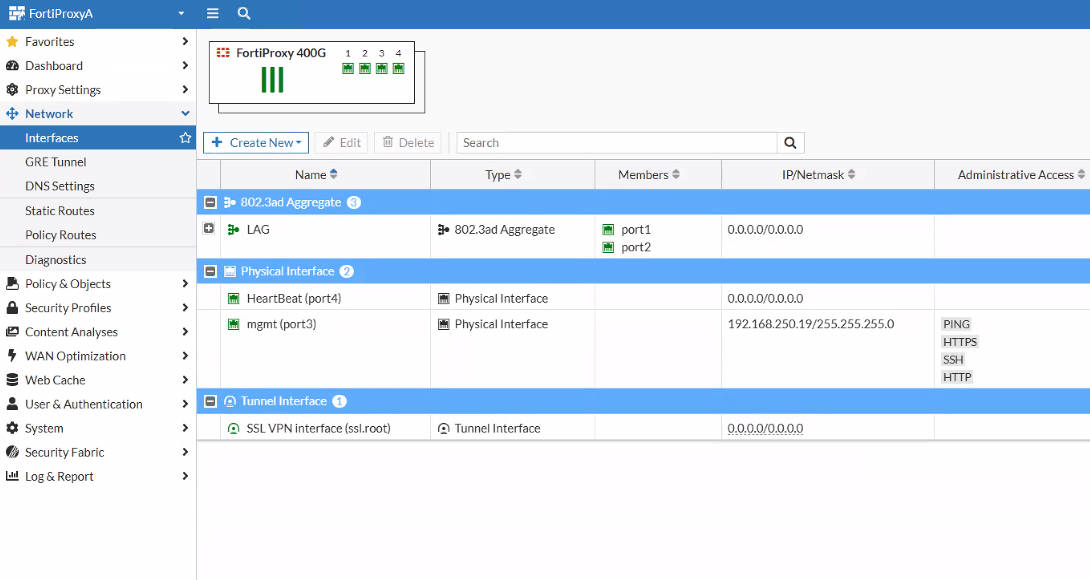This screenshot has height=580, width=1090.
Task: Expand the Favorites menu chevron
Action: [x=185, y=42]
